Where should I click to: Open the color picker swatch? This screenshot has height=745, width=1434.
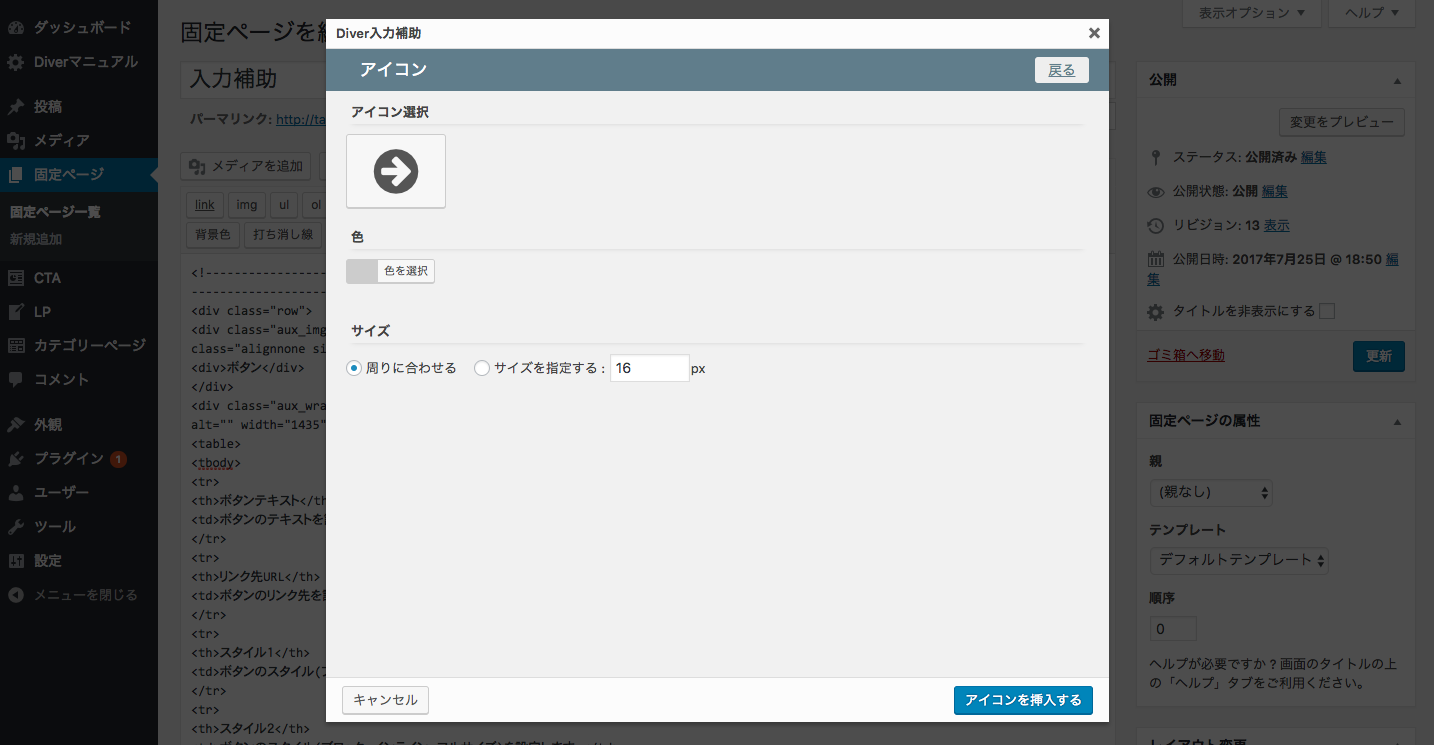(x=362, y=271)
